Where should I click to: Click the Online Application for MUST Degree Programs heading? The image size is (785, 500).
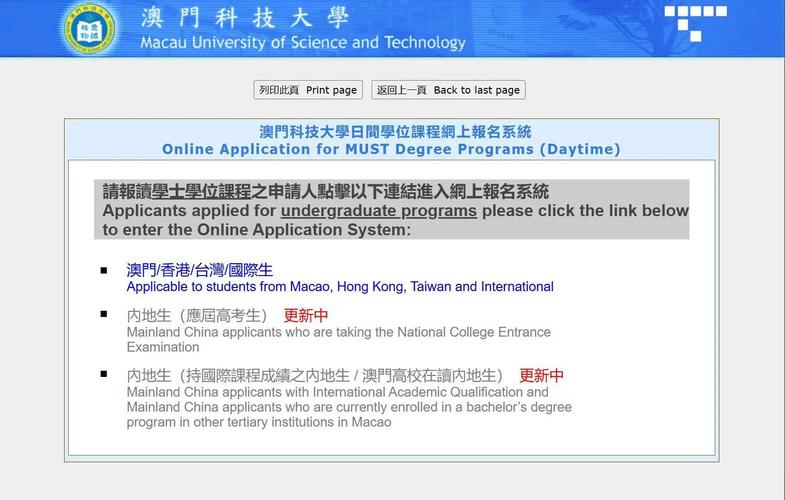(391, 149)
